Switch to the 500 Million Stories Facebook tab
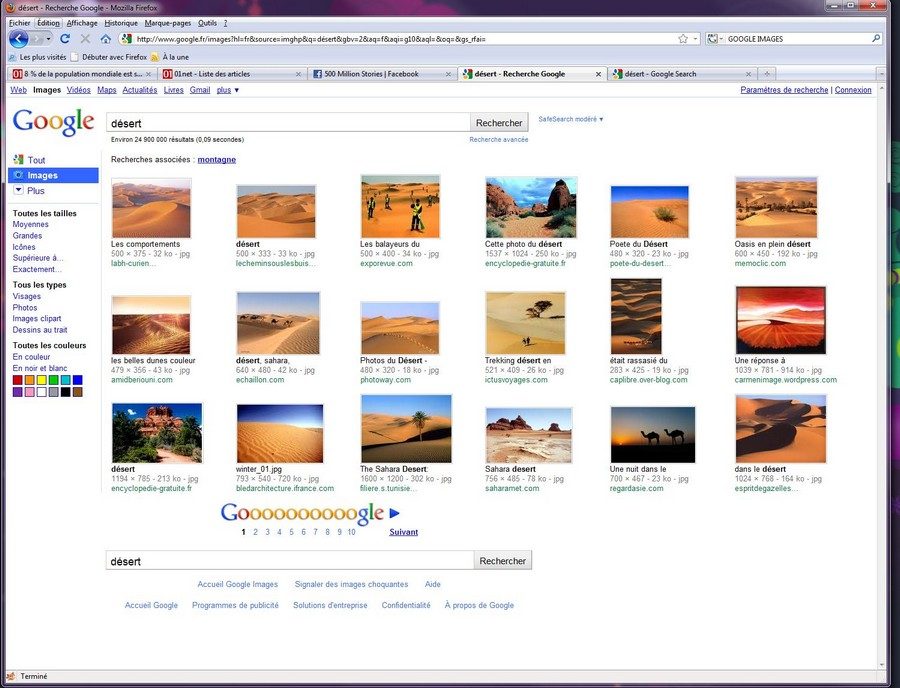 tap(380, 74)
